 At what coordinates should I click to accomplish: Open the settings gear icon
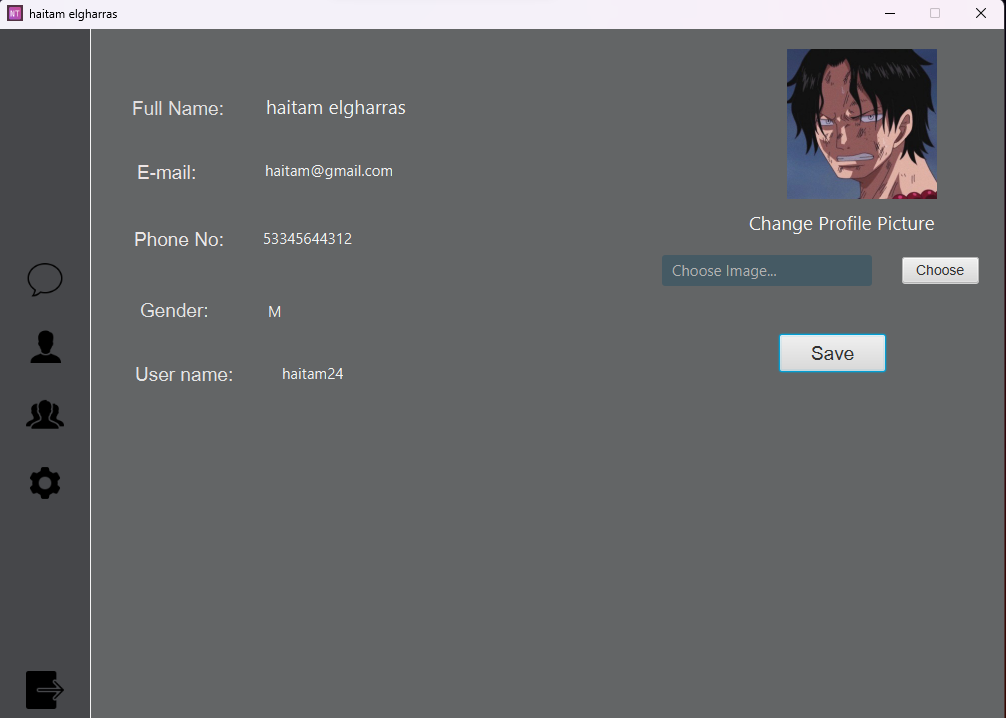coord(45,483)
